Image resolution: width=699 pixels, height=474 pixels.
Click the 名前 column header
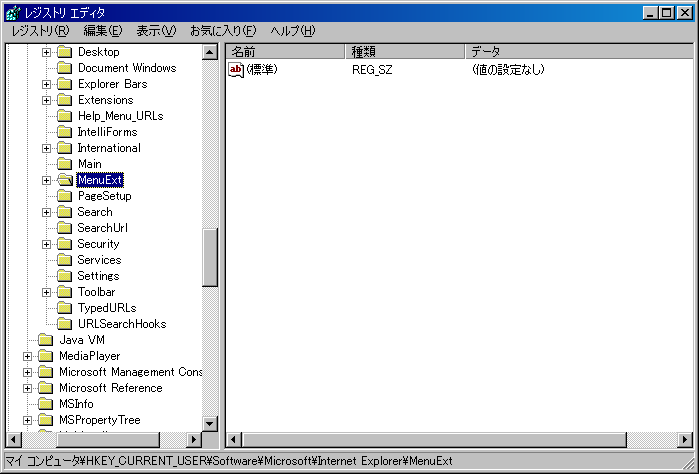[285, 51]
